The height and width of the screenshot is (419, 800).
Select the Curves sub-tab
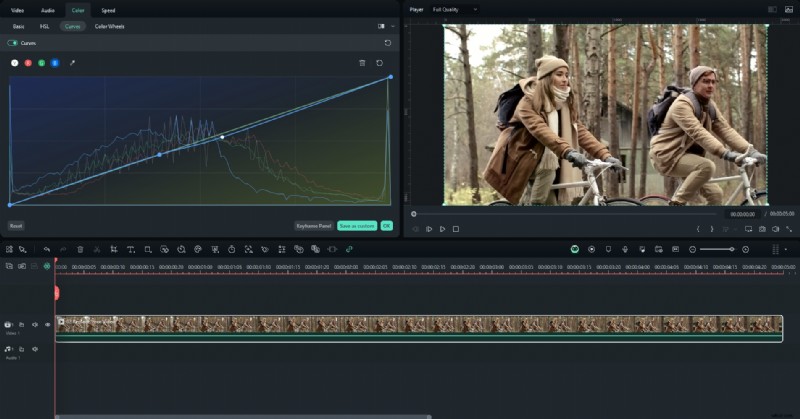click(72, 27)
